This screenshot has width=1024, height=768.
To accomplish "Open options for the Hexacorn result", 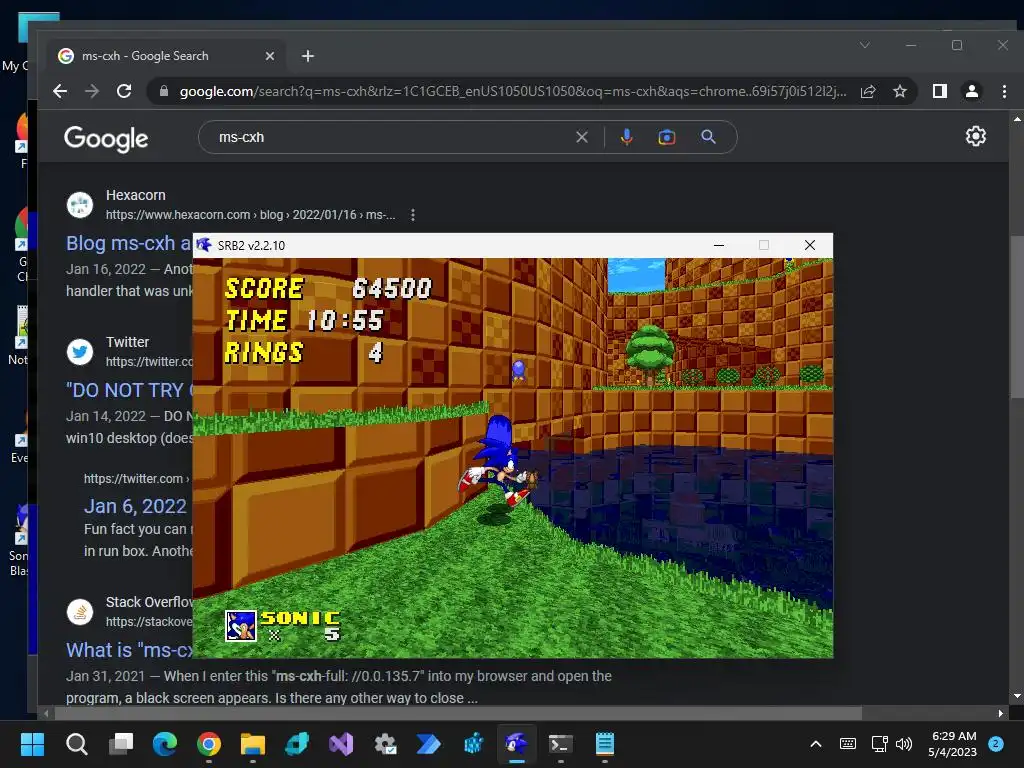I will [x=413, y=215].
